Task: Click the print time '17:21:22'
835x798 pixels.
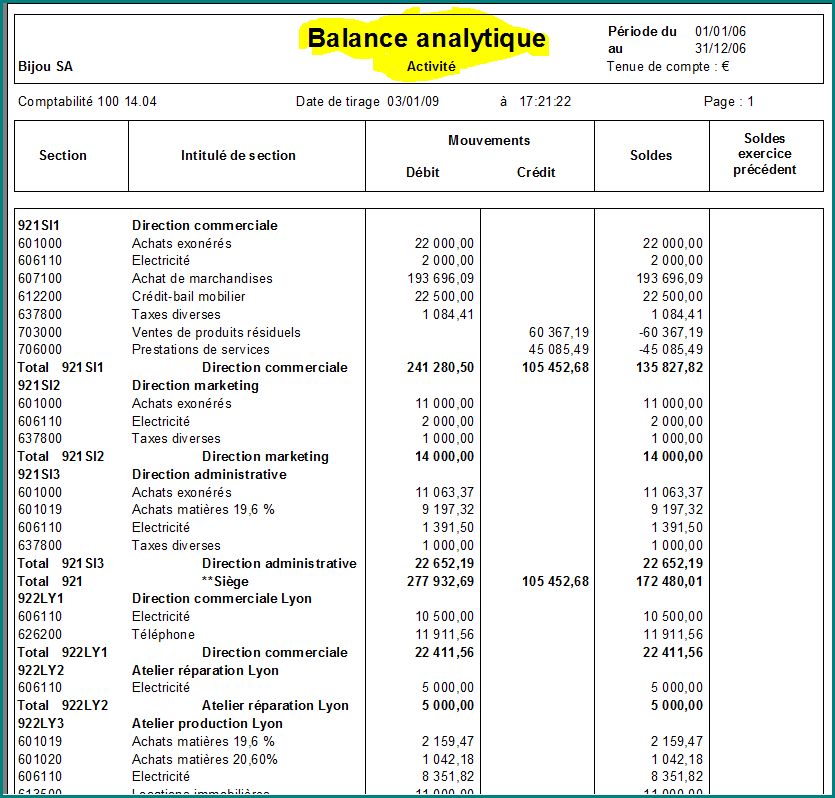Action: pyautogui.click(x=545, y=101)
